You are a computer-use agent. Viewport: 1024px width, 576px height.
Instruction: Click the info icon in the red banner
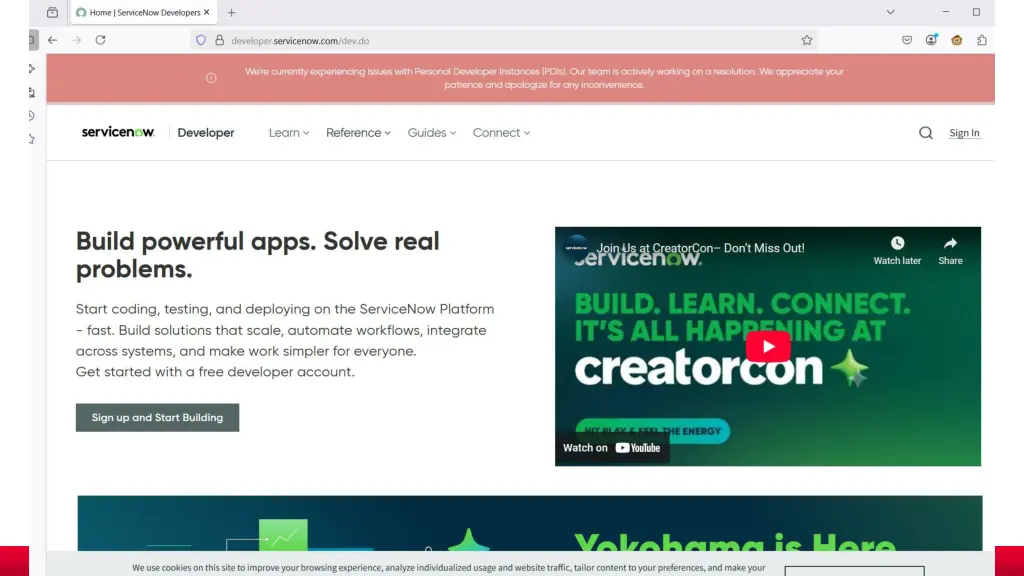[211, 78]
